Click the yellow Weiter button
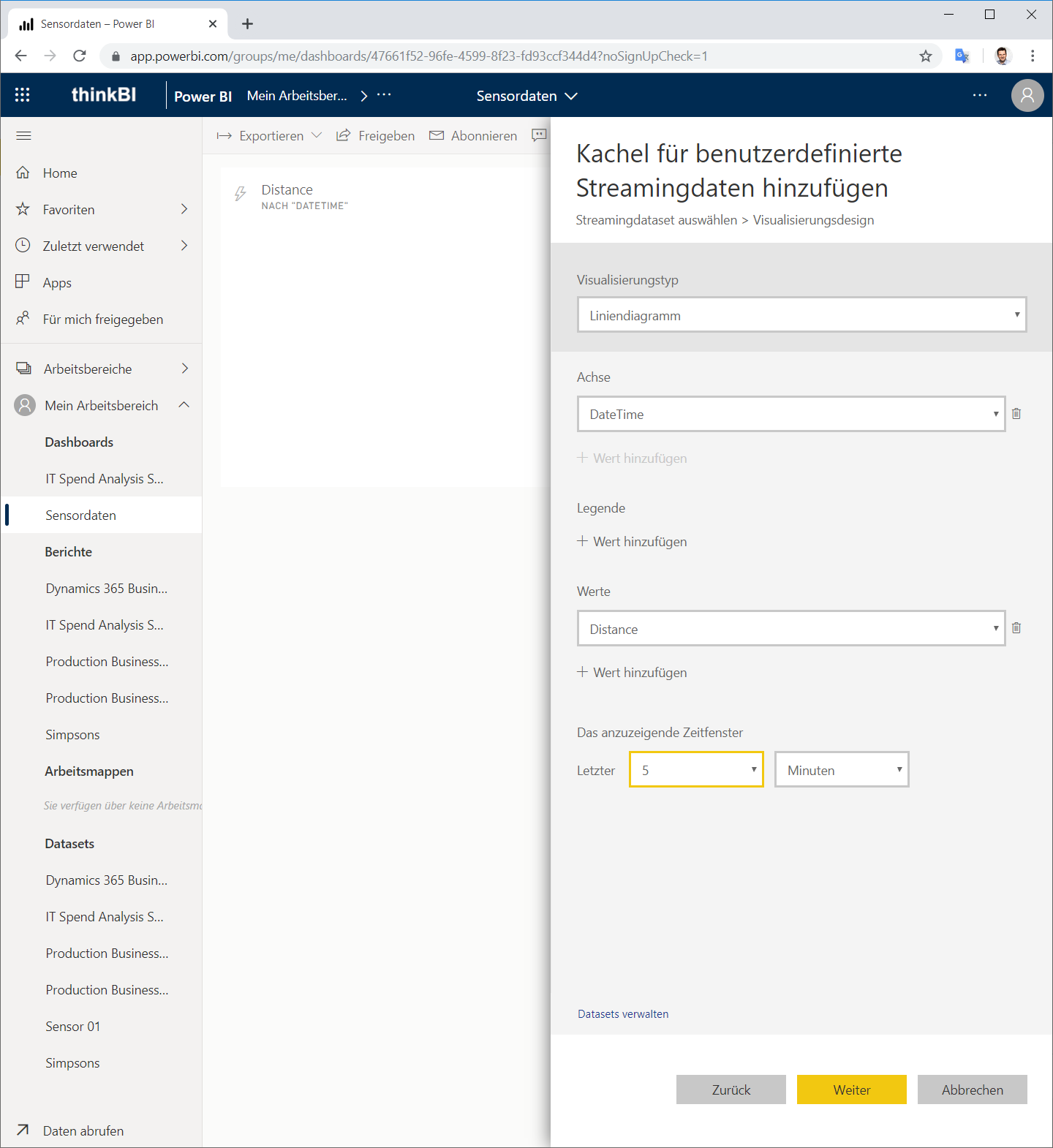This screenshot has width=1053, height=1148. (x=852, y=1090)
